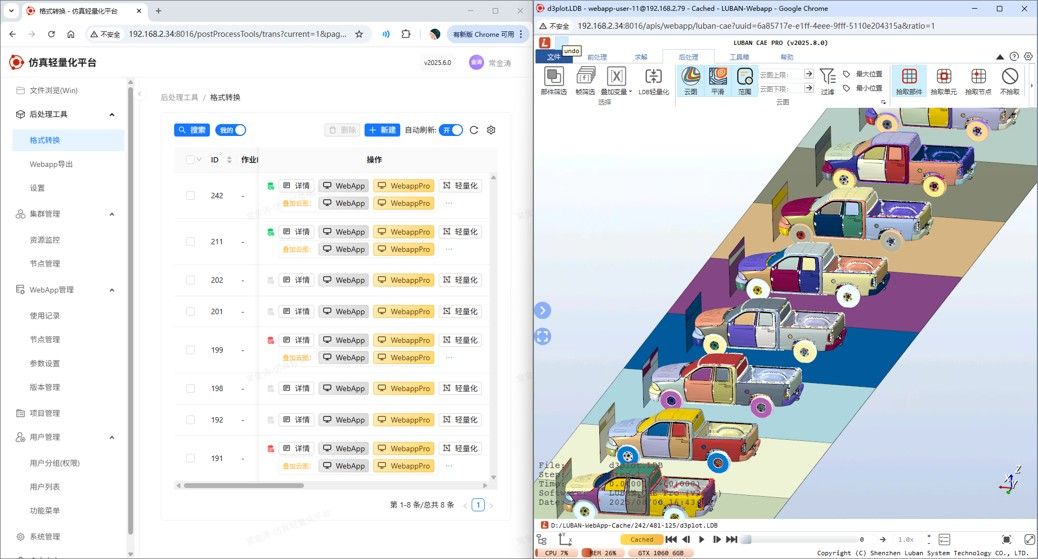This screenshot has height=559, width=1038.
Task: Click the 平滑 smooth icon
Action: pos(718,80)
